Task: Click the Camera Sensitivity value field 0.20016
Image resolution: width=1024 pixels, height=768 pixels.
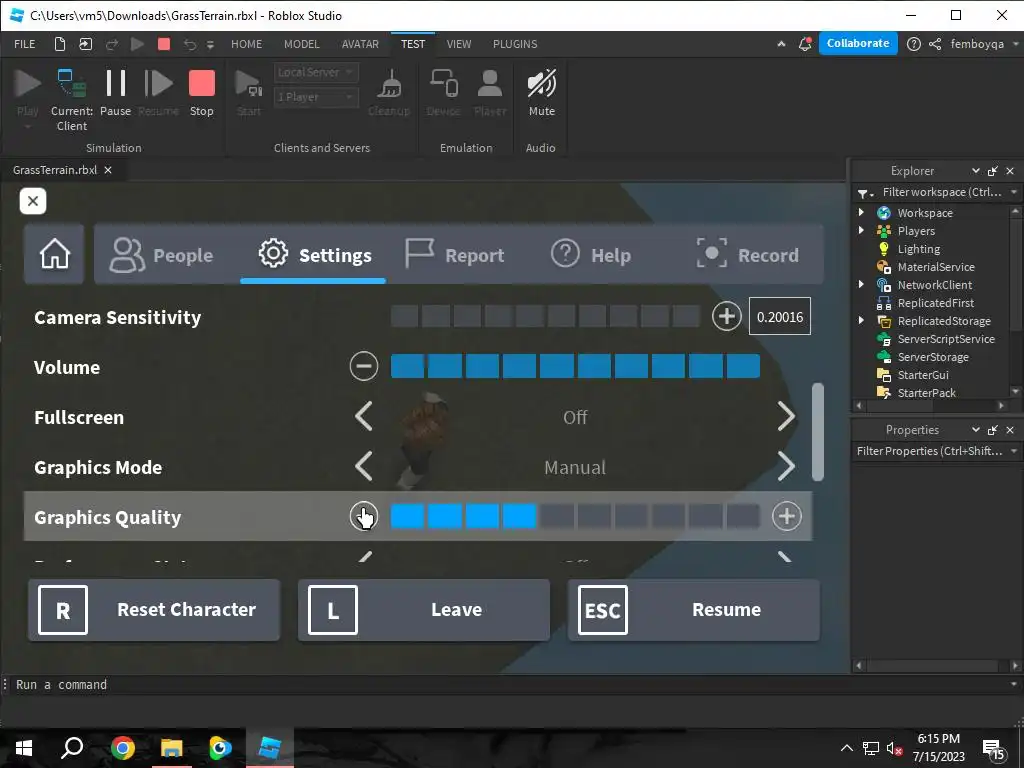Action: [780, 317]
